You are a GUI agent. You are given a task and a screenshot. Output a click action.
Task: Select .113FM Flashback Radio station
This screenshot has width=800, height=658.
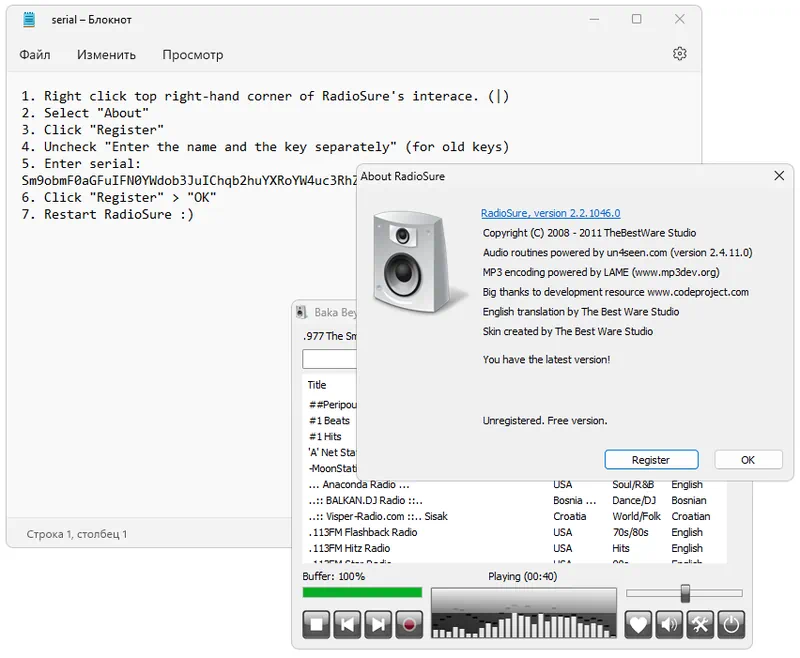coord(363,532)
